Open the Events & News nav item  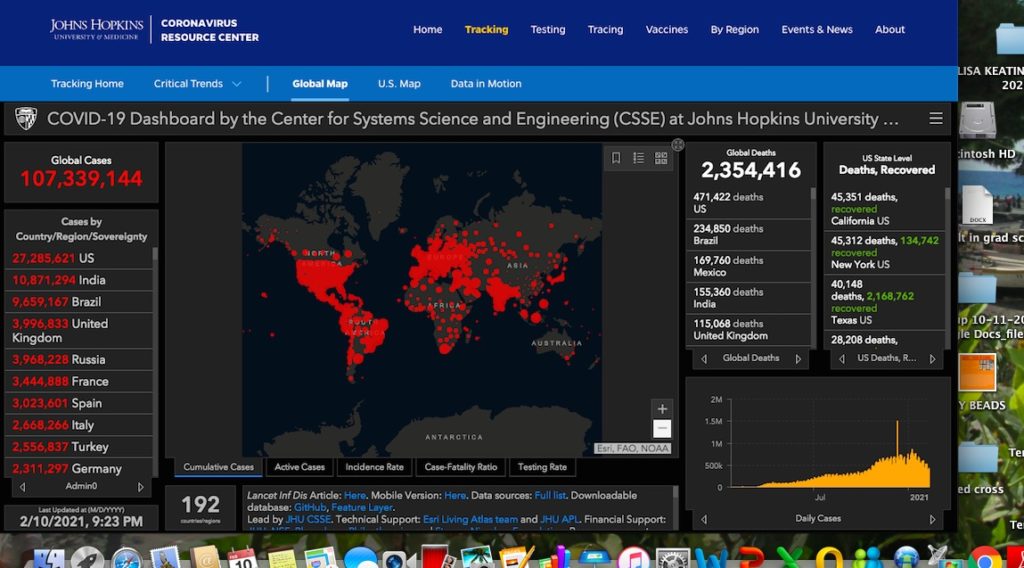pyautogui.click(x=817, y=29)
